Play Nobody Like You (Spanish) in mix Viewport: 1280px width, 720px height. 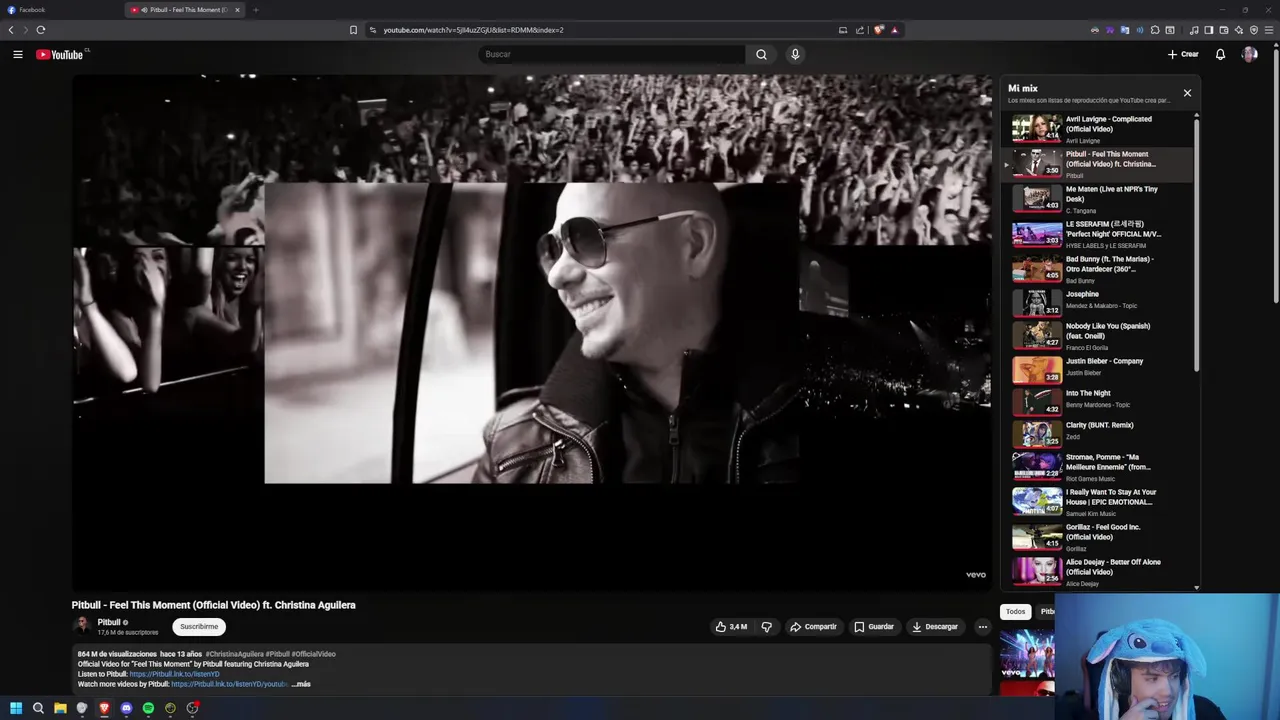click(1097, 335)
